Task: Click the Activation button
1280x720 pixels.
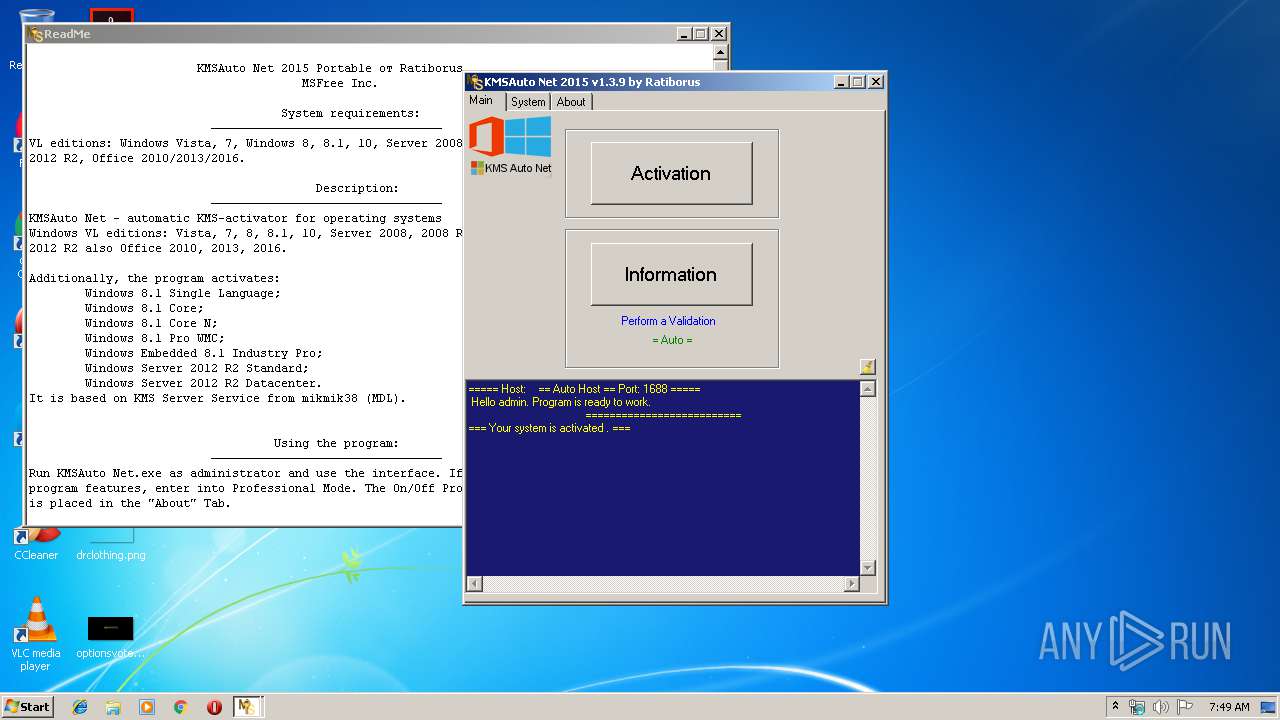Action: [671, 173]
